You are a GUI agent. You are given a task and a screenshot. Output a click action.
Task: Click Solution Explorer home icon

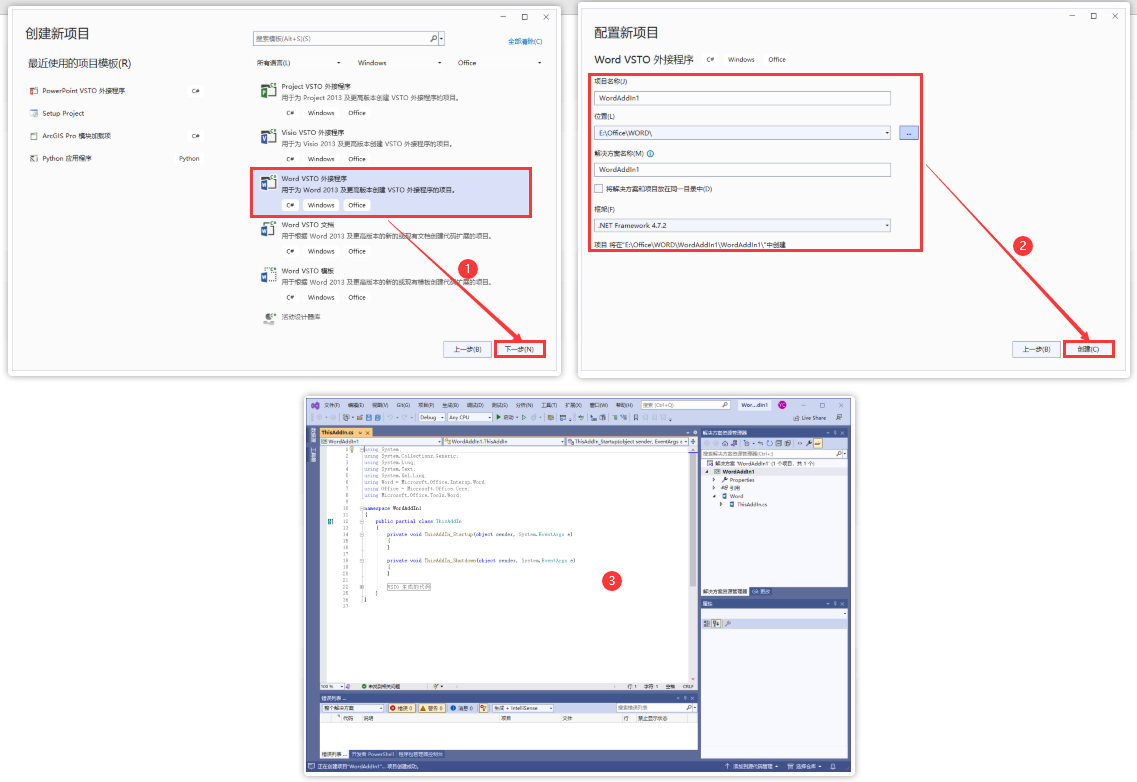click(724, 443)
